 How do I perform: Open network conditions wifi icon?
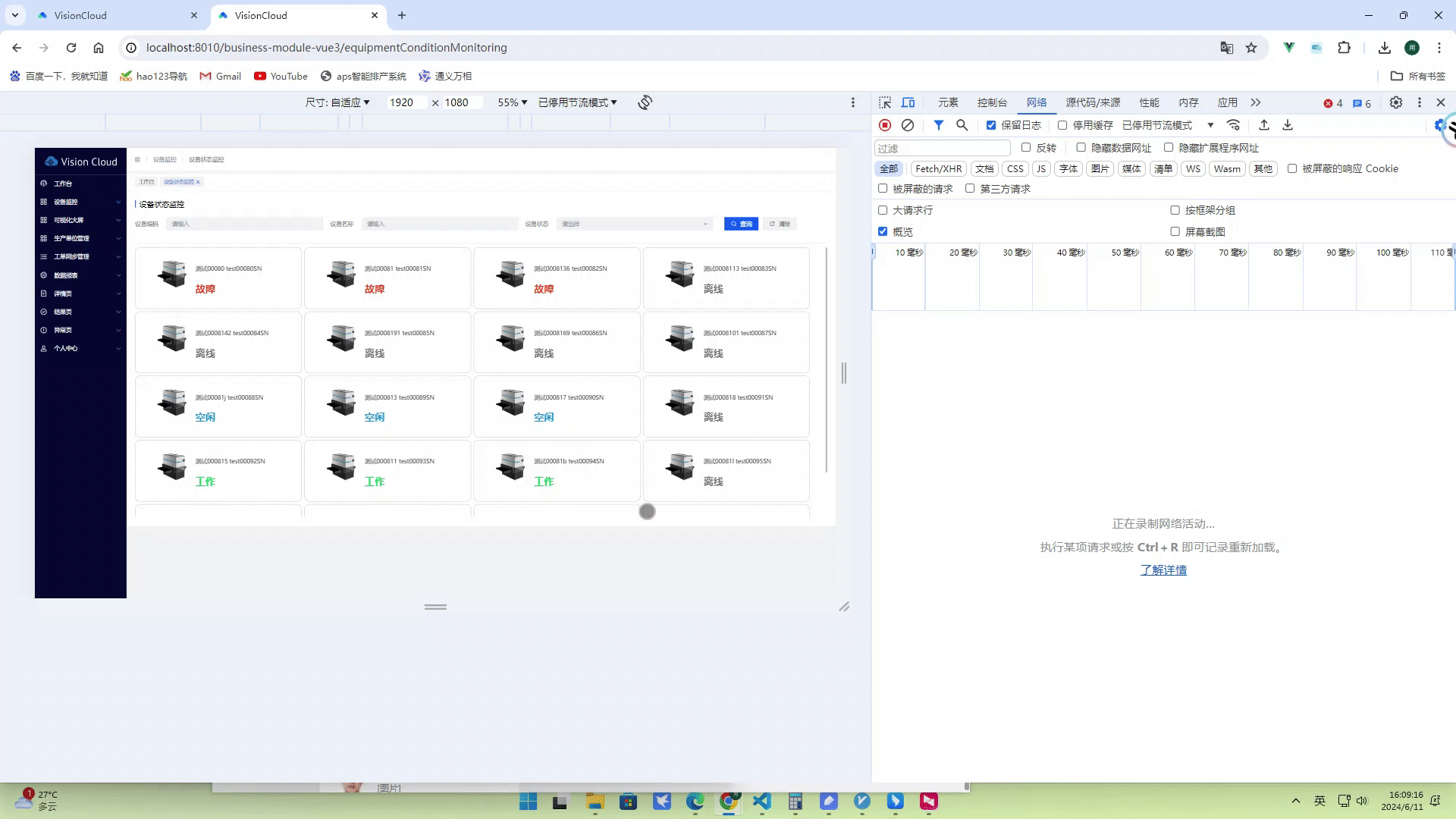coord(1234,125)
